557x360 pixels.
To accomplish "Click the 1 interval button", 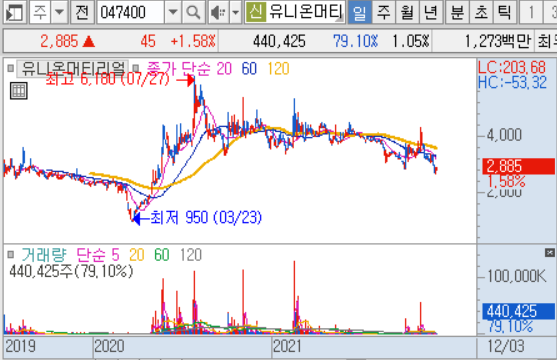I will point(531,12).
